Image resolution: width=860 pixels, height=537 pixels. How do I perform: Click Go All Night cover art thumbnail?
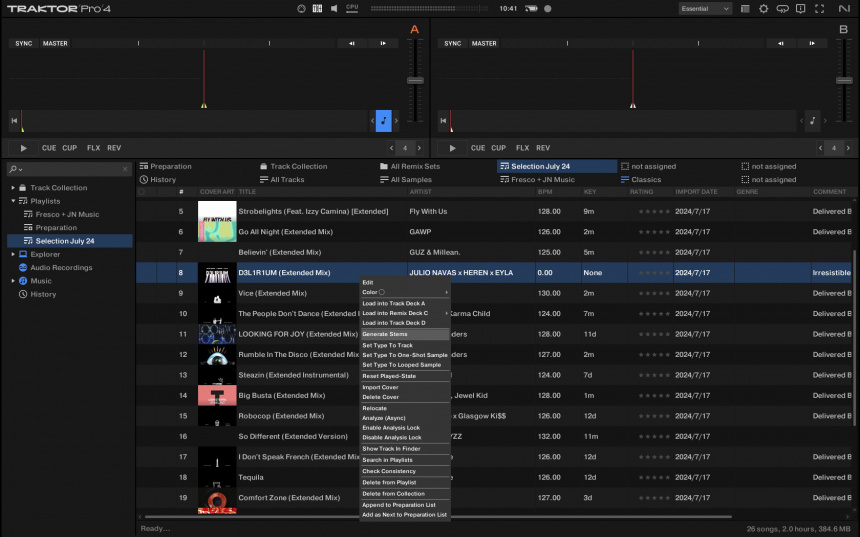pos(217,231)
